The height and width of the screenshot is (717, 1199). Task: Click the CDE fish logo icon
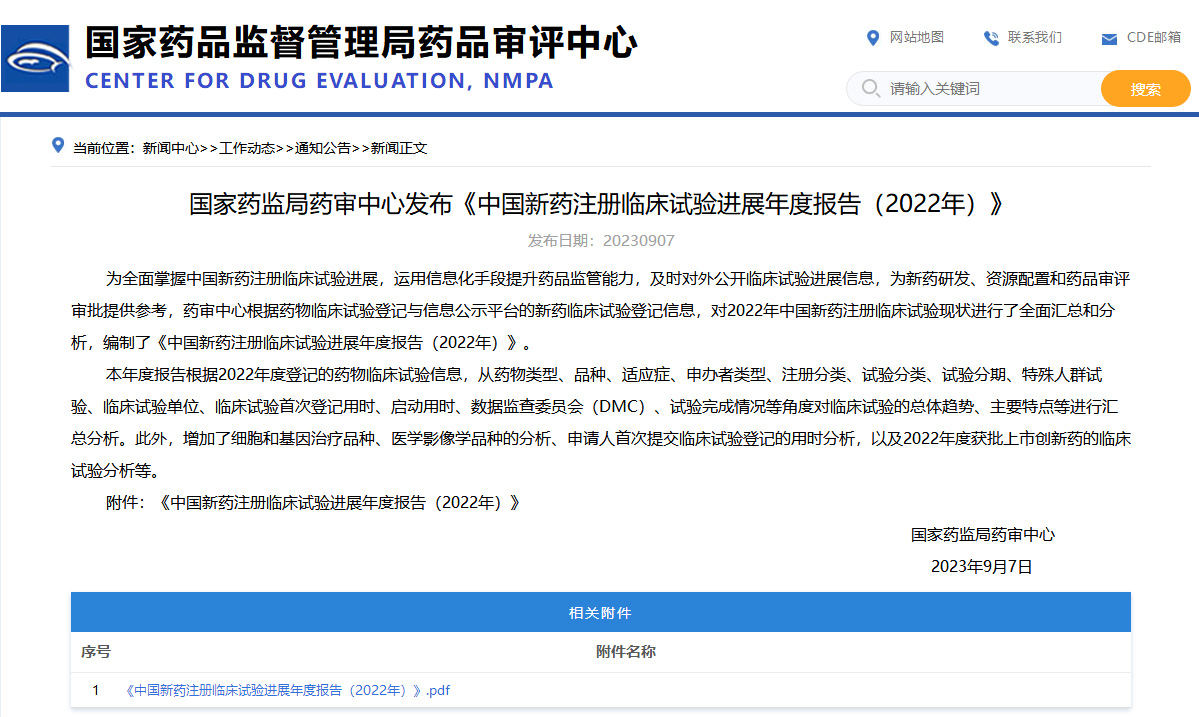[x=35, y=58]
